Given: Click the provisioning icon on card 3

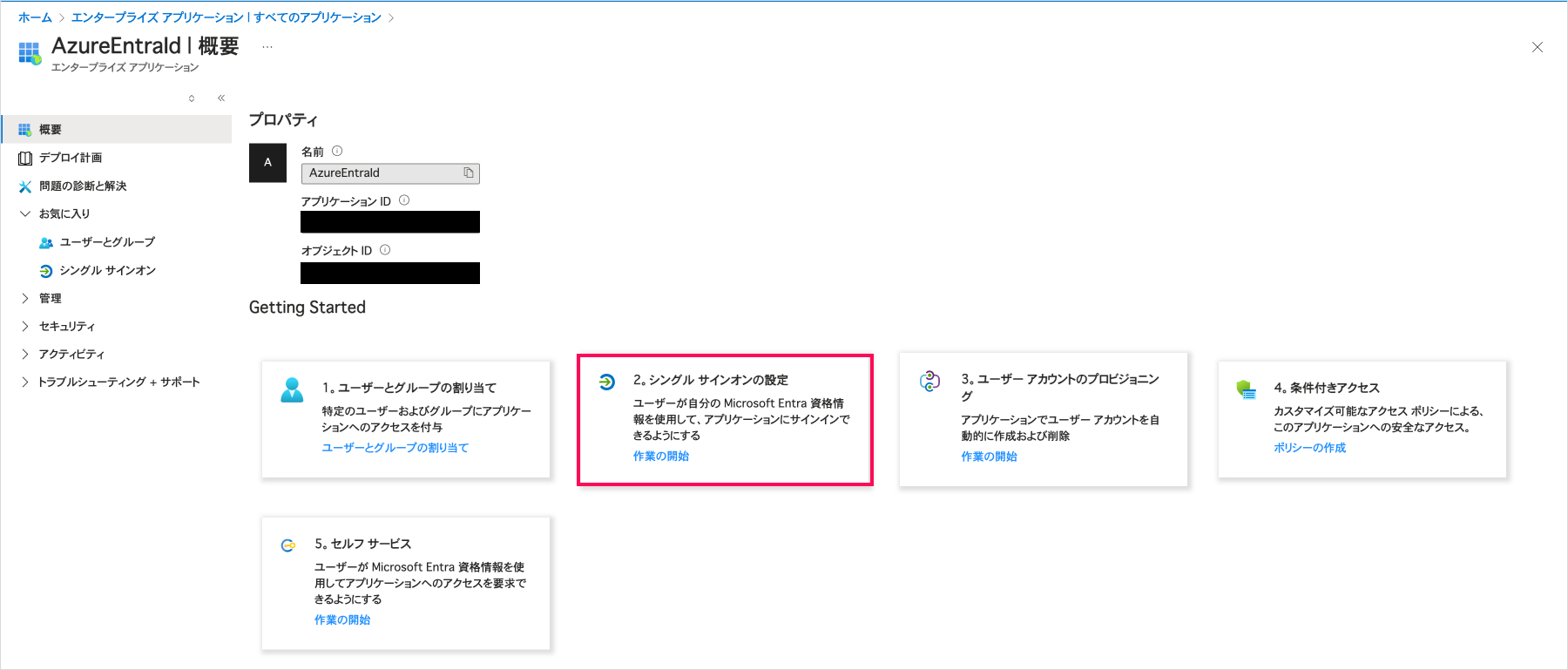Looking at the screenshot, I should click(930, 381).
